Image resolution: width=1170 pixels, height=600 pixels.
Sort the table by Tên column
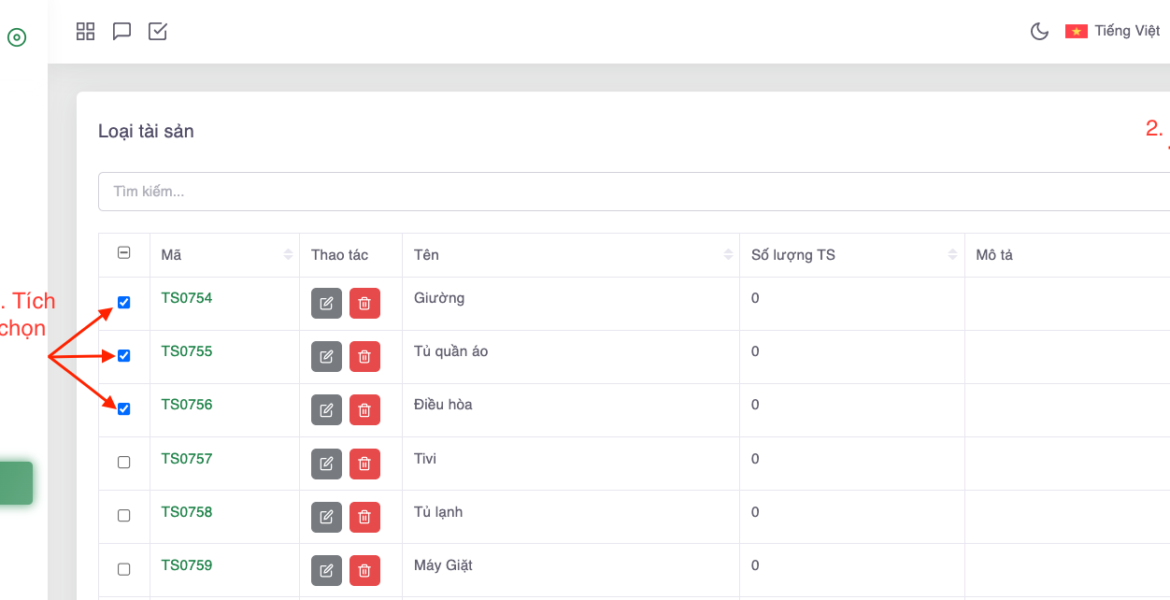tap(727, 255)
